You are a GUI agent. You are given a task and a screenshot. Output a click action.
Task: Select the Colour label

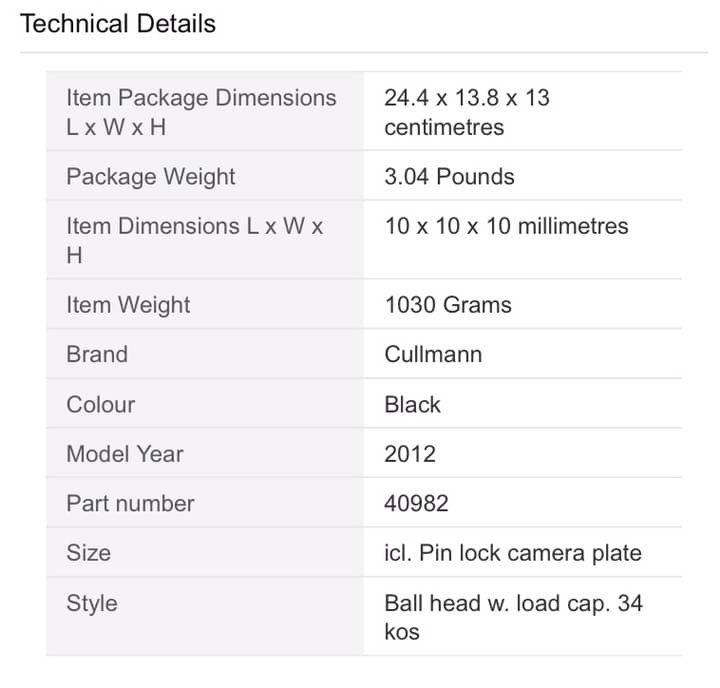point(100,405)
